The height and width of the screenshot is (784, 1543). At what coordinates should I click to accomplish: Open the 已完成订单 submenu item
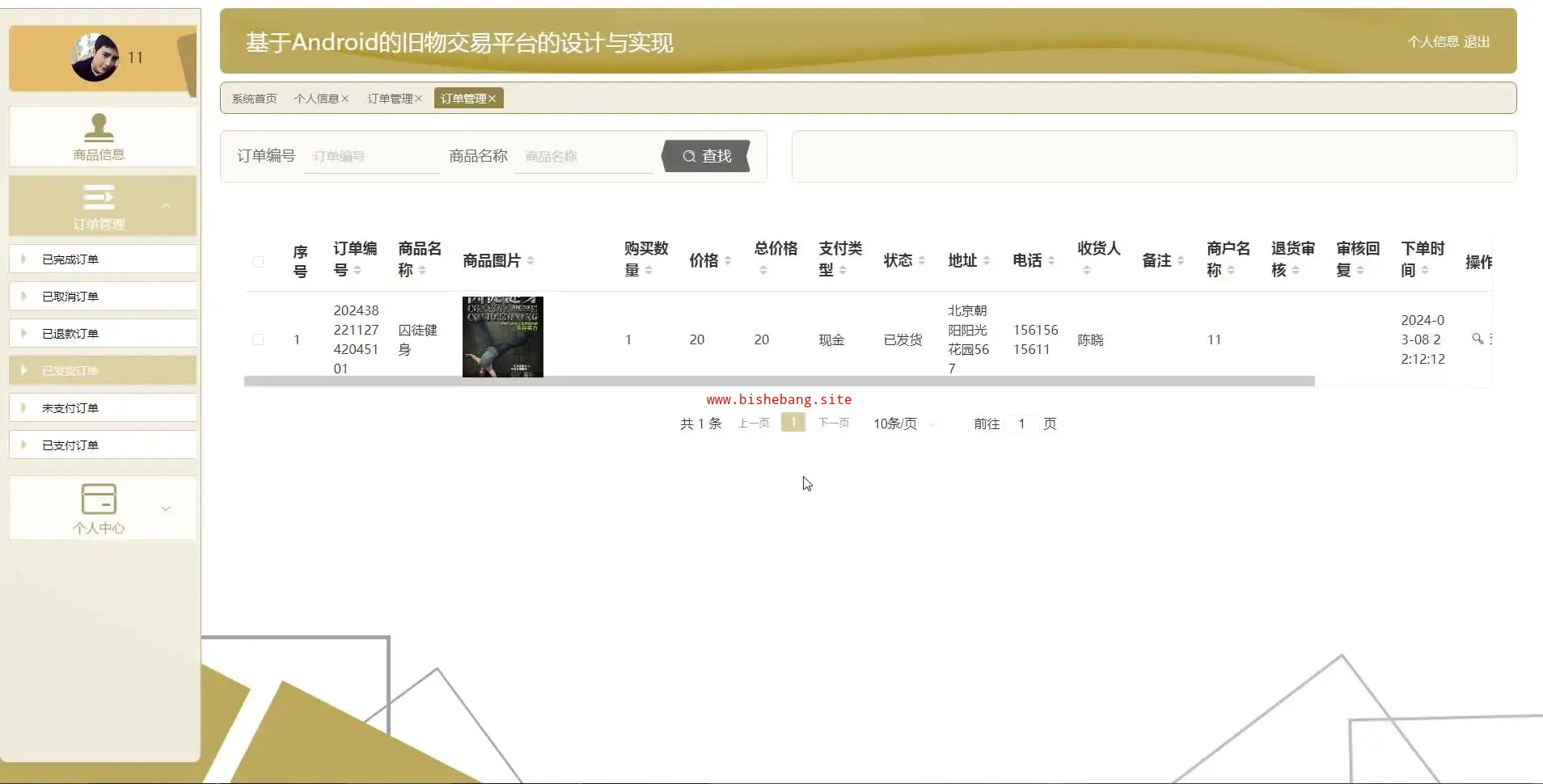103,259
